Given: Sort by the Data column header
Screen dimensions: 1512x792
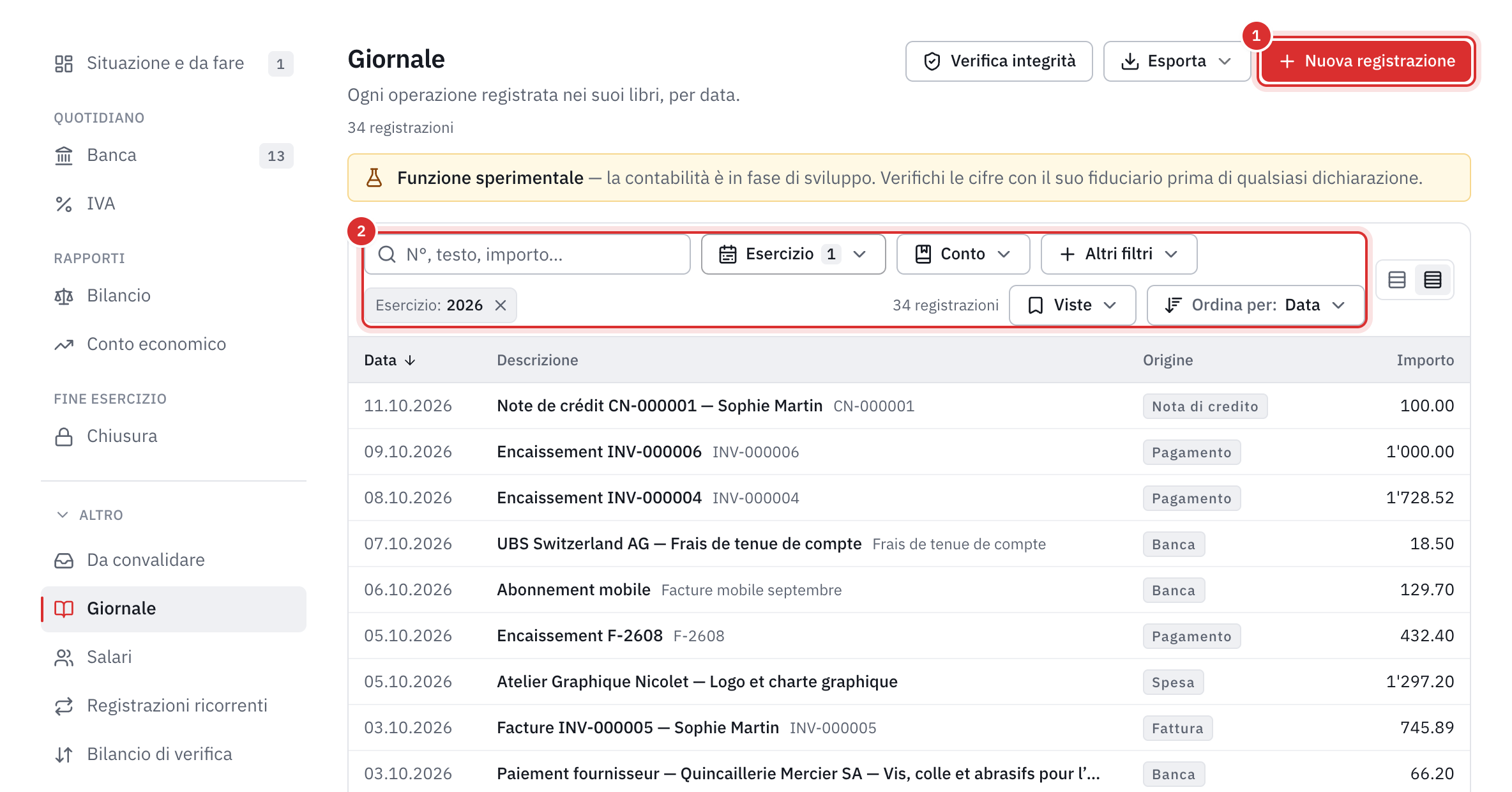Looking at the screenshot, I should pos(389,360).
